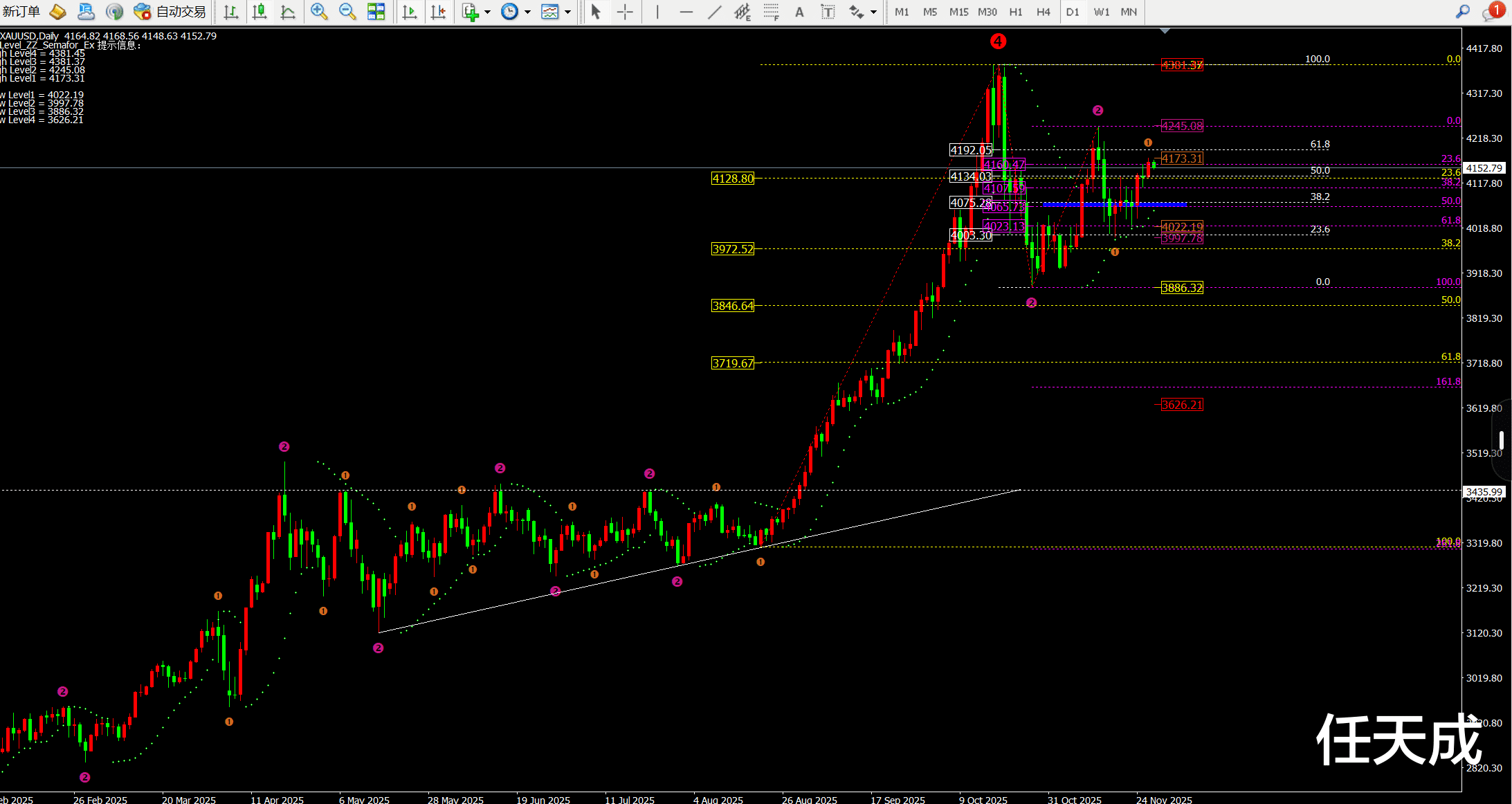Expand the periodicity clock dropdown arrow
Viewport: 1512px width, 804px height.
click(x=528, y=12)
